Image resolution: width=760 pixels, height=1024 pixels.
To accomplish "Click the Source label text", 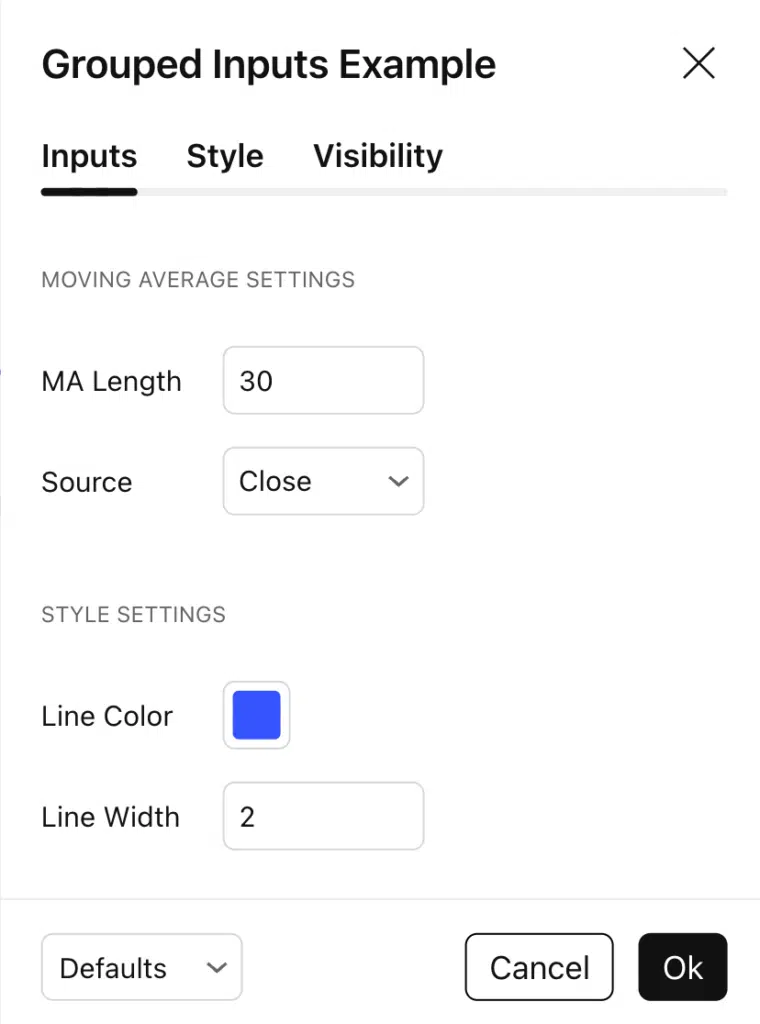I will coord(87,482).
